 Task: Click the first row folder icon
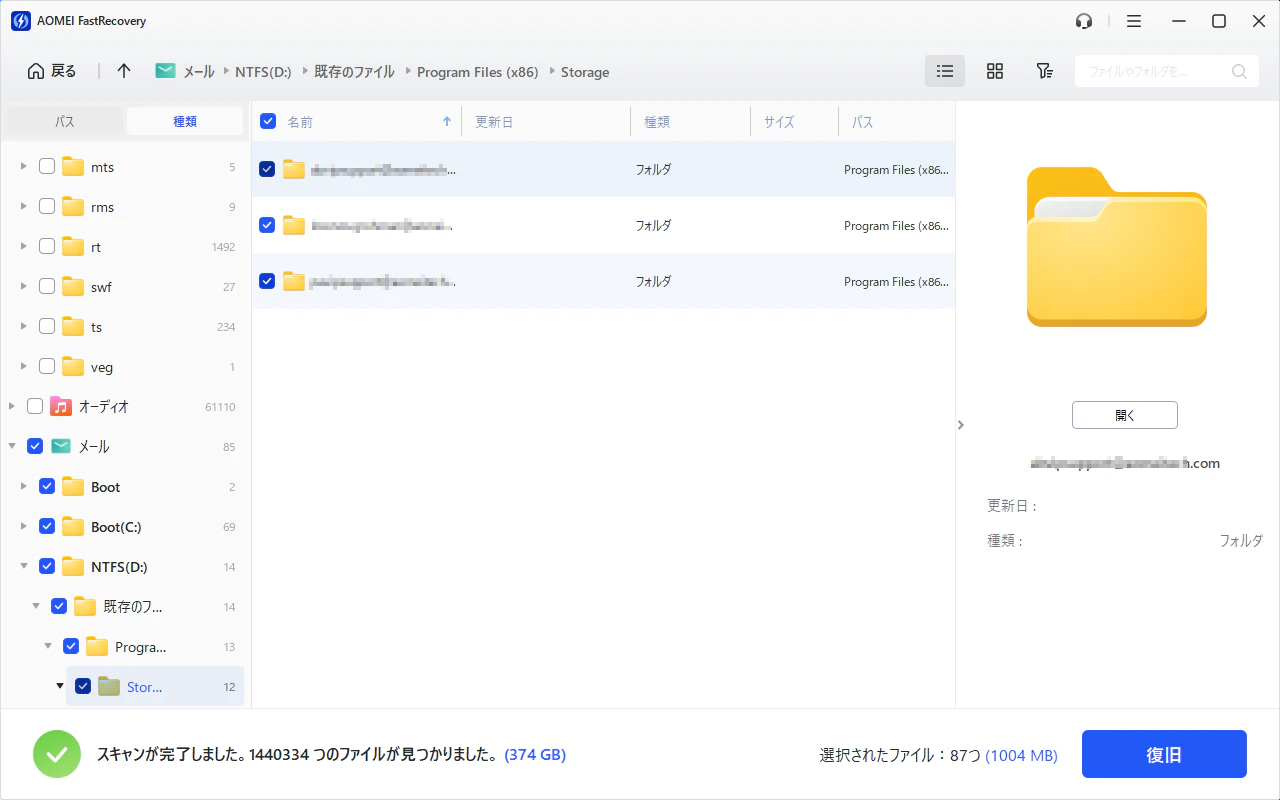click(x=293, y=169)
